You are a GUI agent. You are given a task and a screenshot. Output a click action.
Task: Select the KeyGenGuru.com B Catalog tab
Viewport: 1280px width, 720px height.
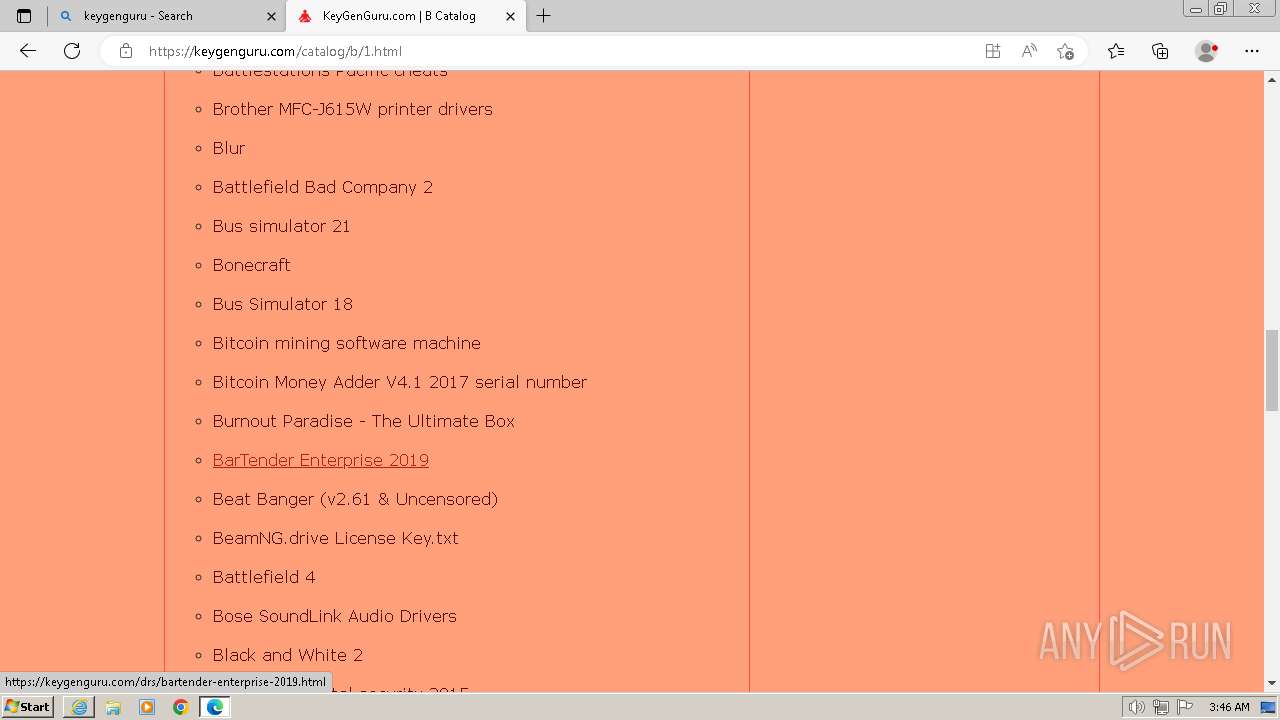tap(405, 16)
